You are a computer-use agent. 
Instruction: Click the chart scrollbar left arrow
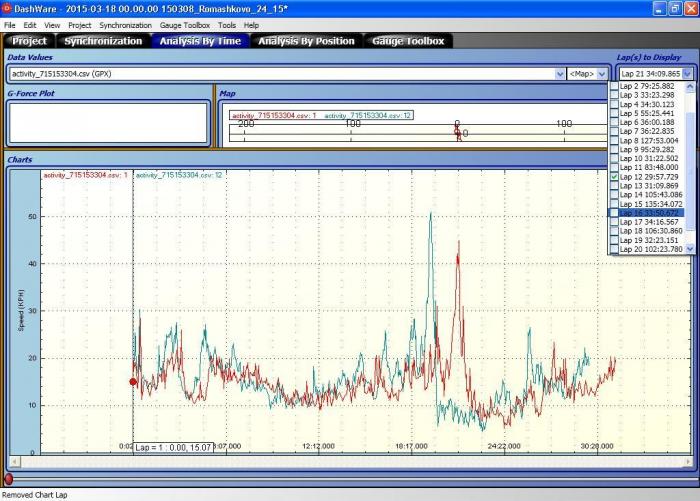(15, 462)
